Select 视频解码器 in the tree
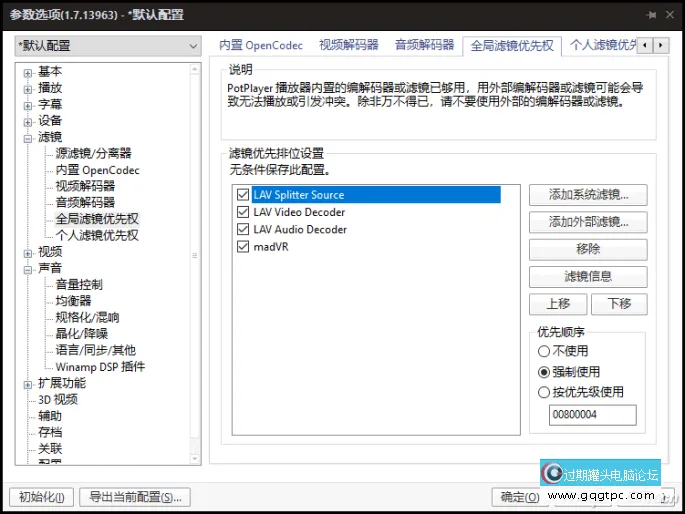 point(85,186)
